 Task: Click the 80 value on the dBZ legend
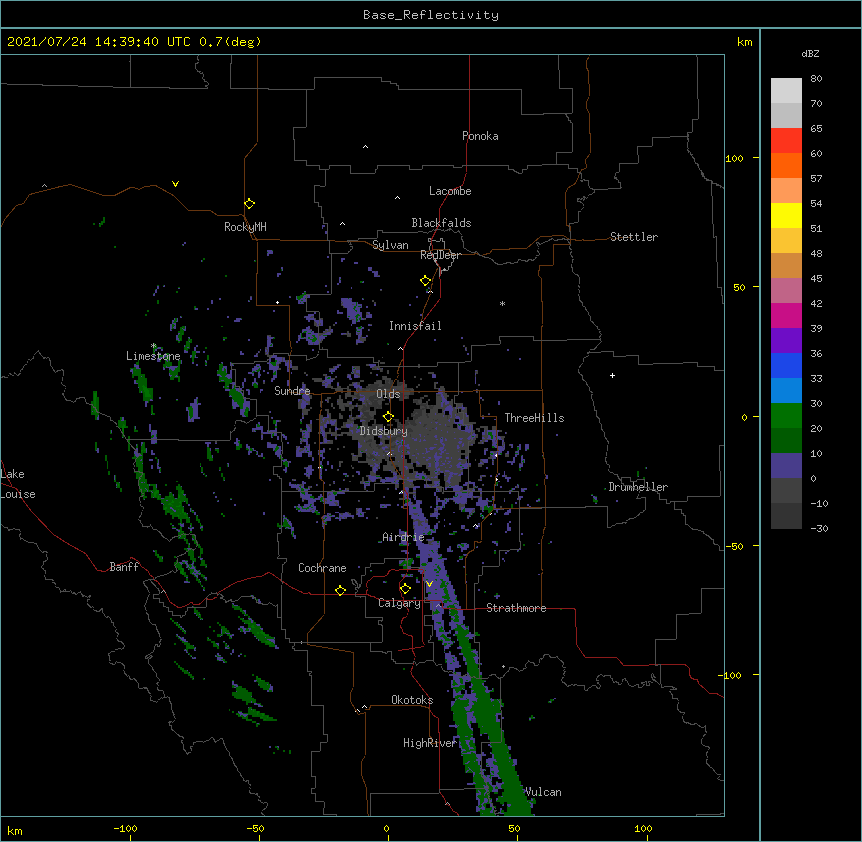coord(816,79)
